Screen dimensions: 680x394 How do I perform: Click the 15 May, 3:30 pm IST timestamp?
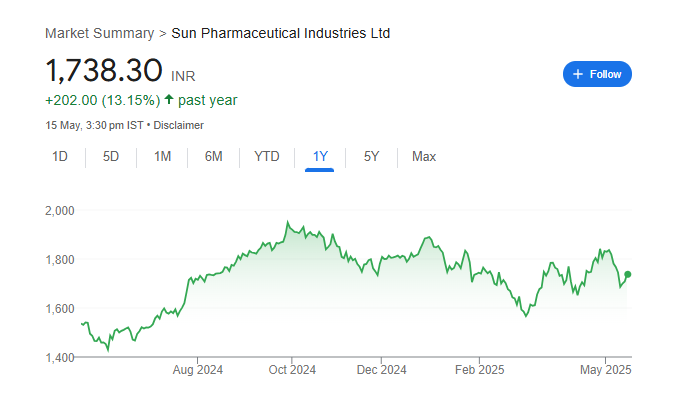(x=94, y=125)
